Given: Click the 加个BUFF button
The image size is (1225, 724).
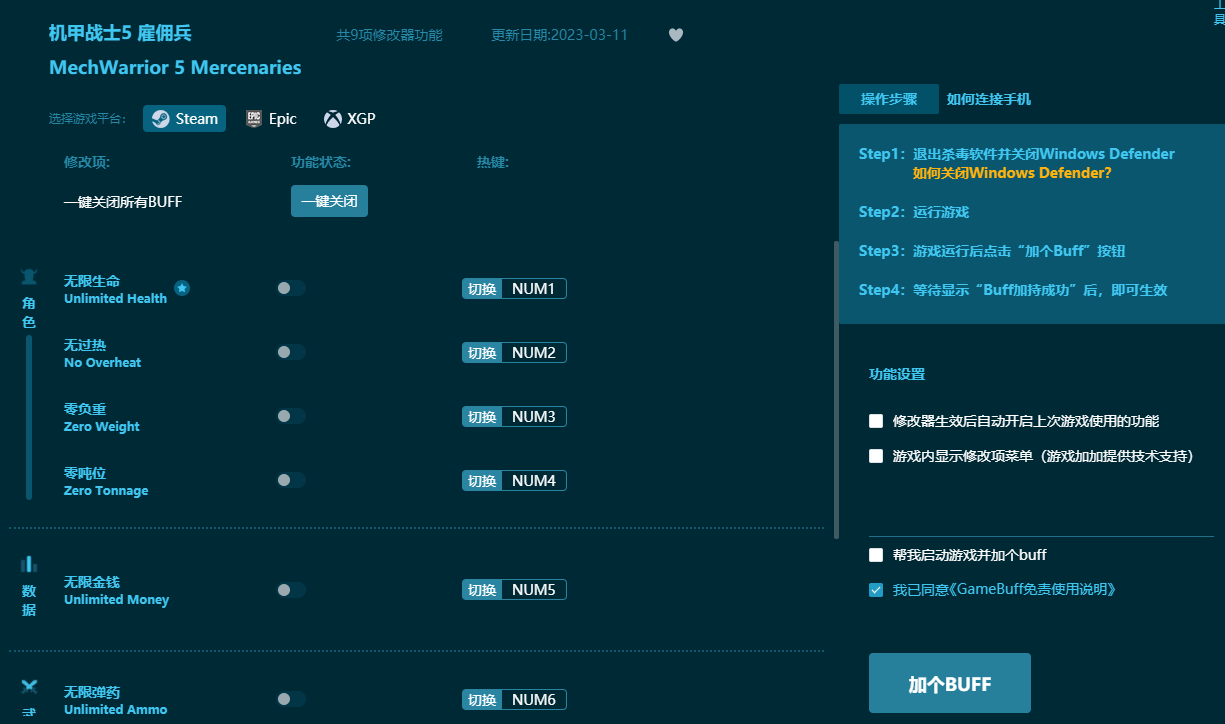Looking at the screenshot, I should (950, 684).
